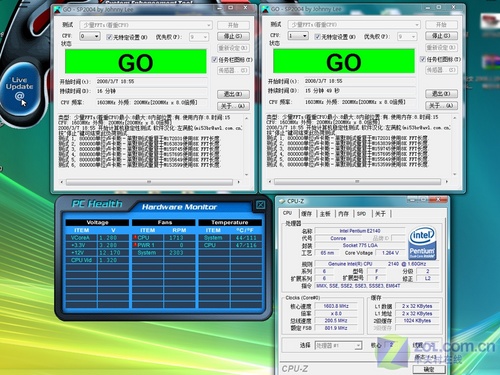Image resolution: width=500 pixels, height=375 pixels.
Task: Click the horizontal scrollbar in left SP2004 log
Action: pos(150,182)
